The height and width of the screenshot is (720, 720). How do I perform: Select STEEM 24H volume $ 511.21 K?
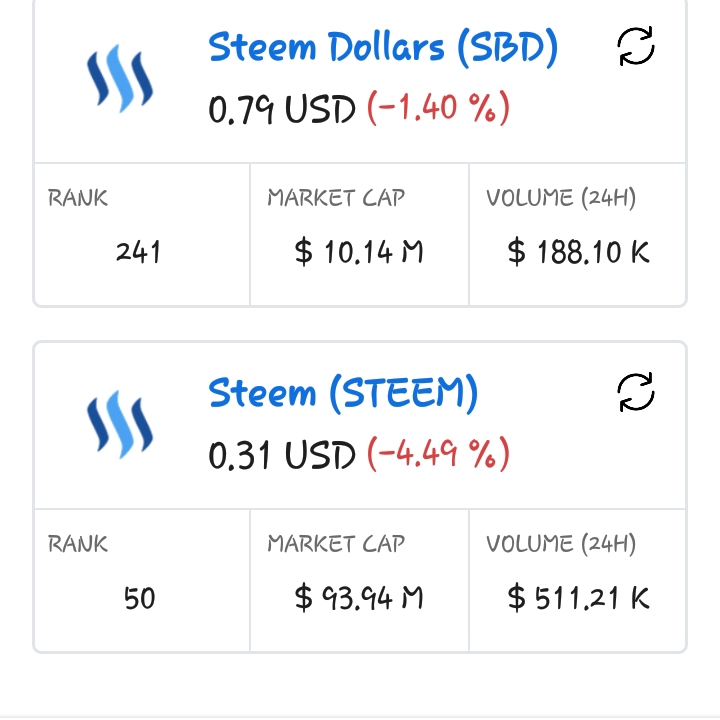[x=579, y=598]
